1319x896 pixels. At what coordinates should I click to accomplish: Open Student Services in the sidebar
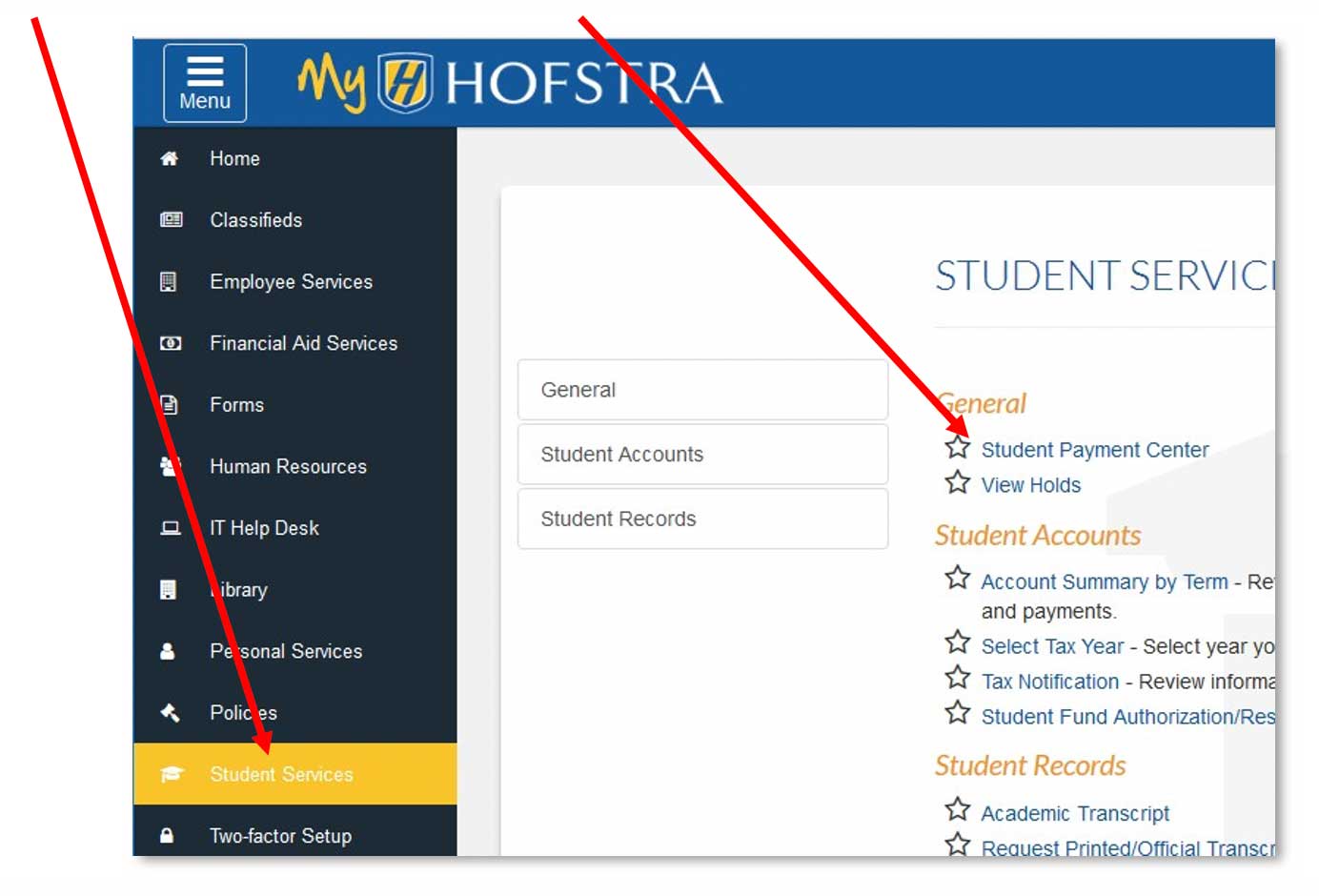(x=281, y=774)
